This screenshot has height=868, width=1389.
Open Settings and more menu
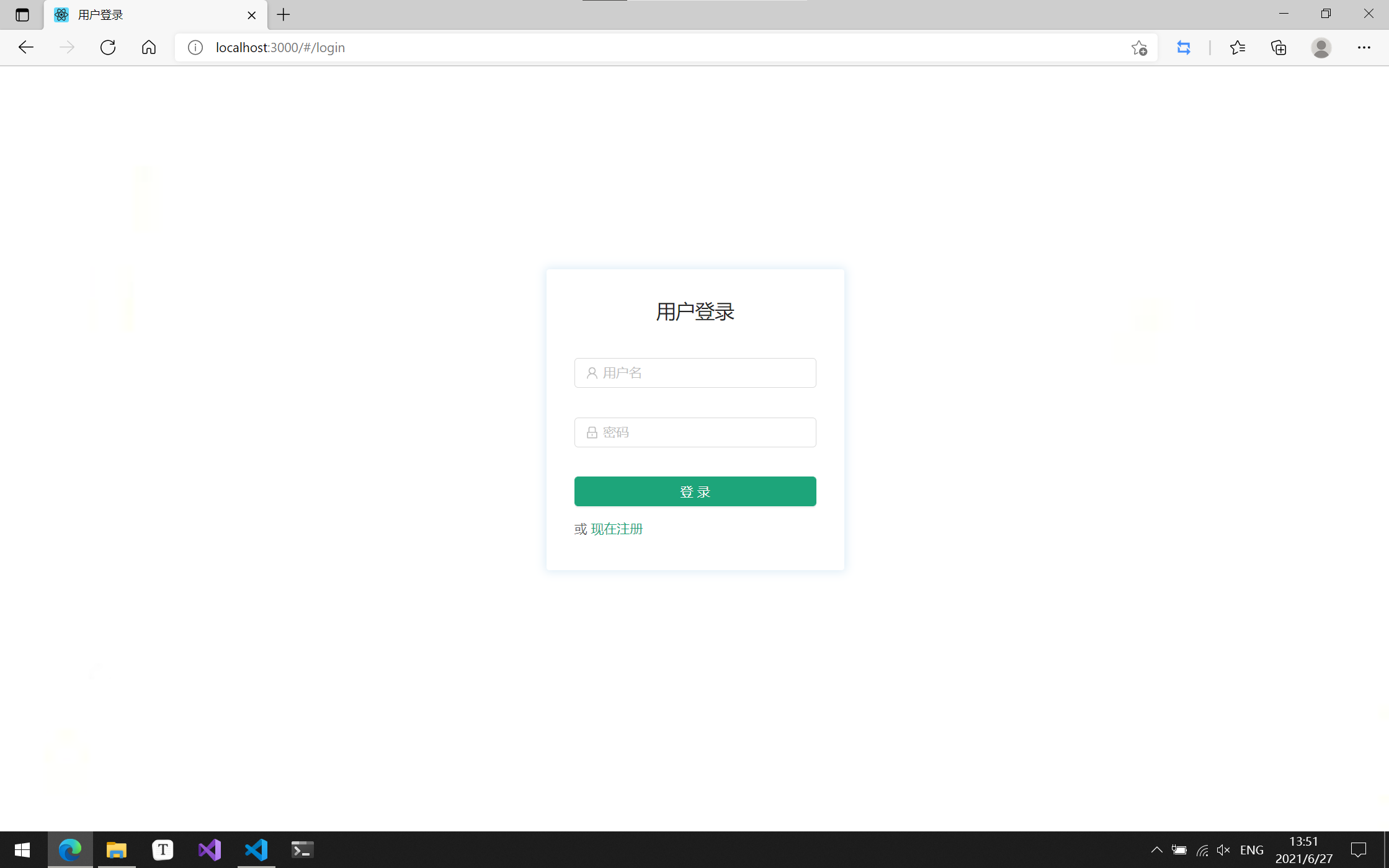click(x=1364, y=48)
